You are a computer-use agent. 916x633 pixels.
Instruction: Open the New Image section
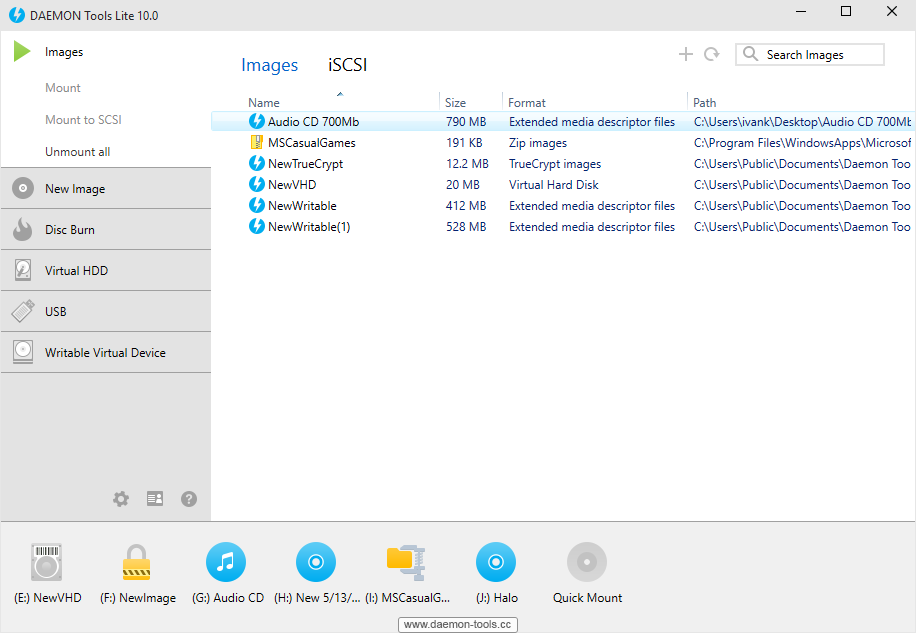(75, 189)
